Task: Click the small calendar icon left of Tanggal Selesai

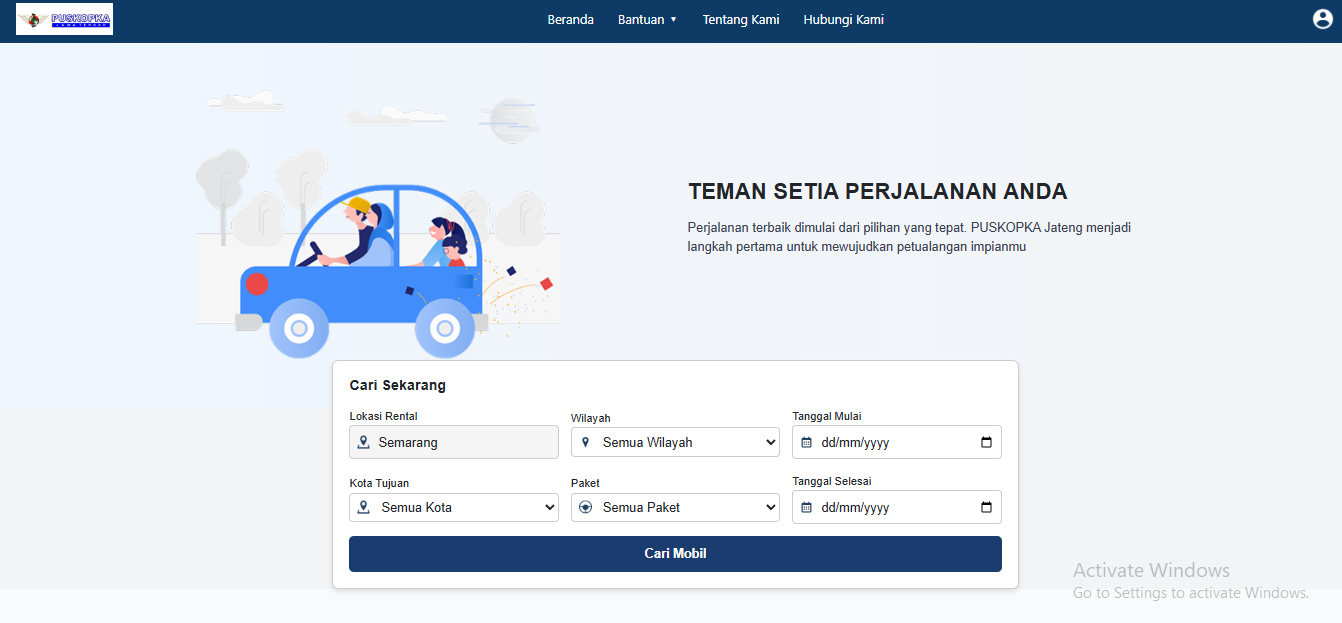Action: [806, 507]
